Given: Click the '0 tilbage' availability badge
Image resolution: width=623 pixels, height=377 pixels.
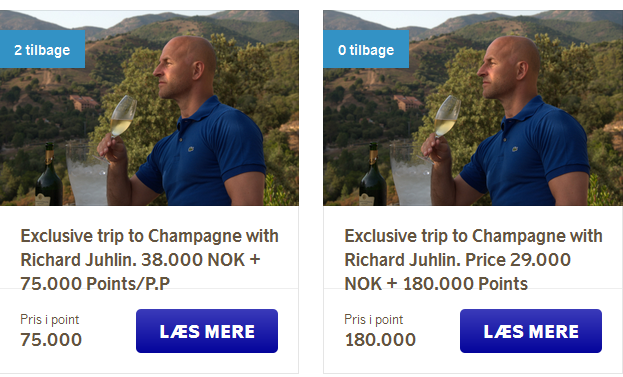Looking at the screenshot, I should point(366,49).
